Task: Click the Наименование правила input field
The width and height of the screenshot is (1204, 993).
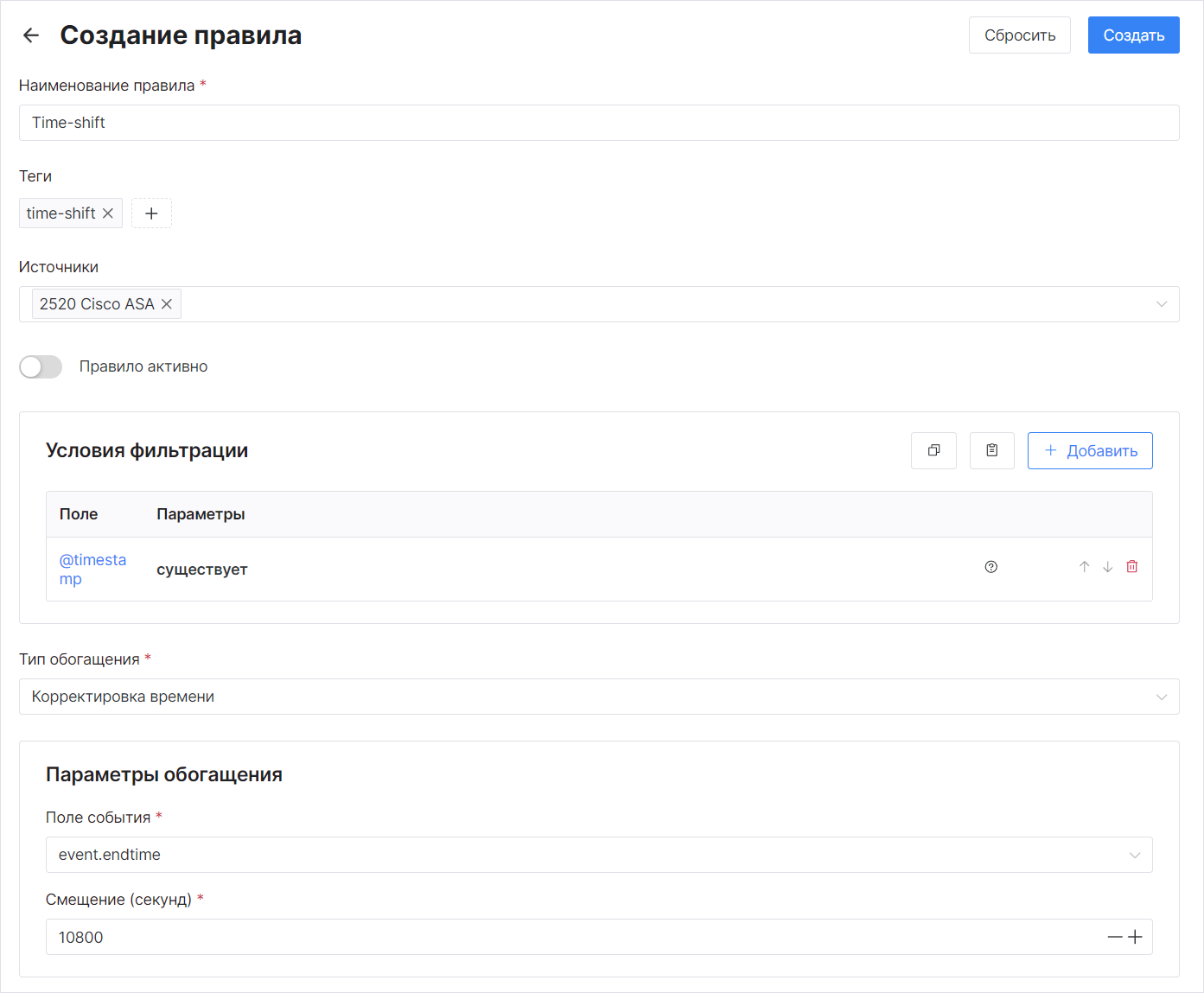Action: point(598,123)
